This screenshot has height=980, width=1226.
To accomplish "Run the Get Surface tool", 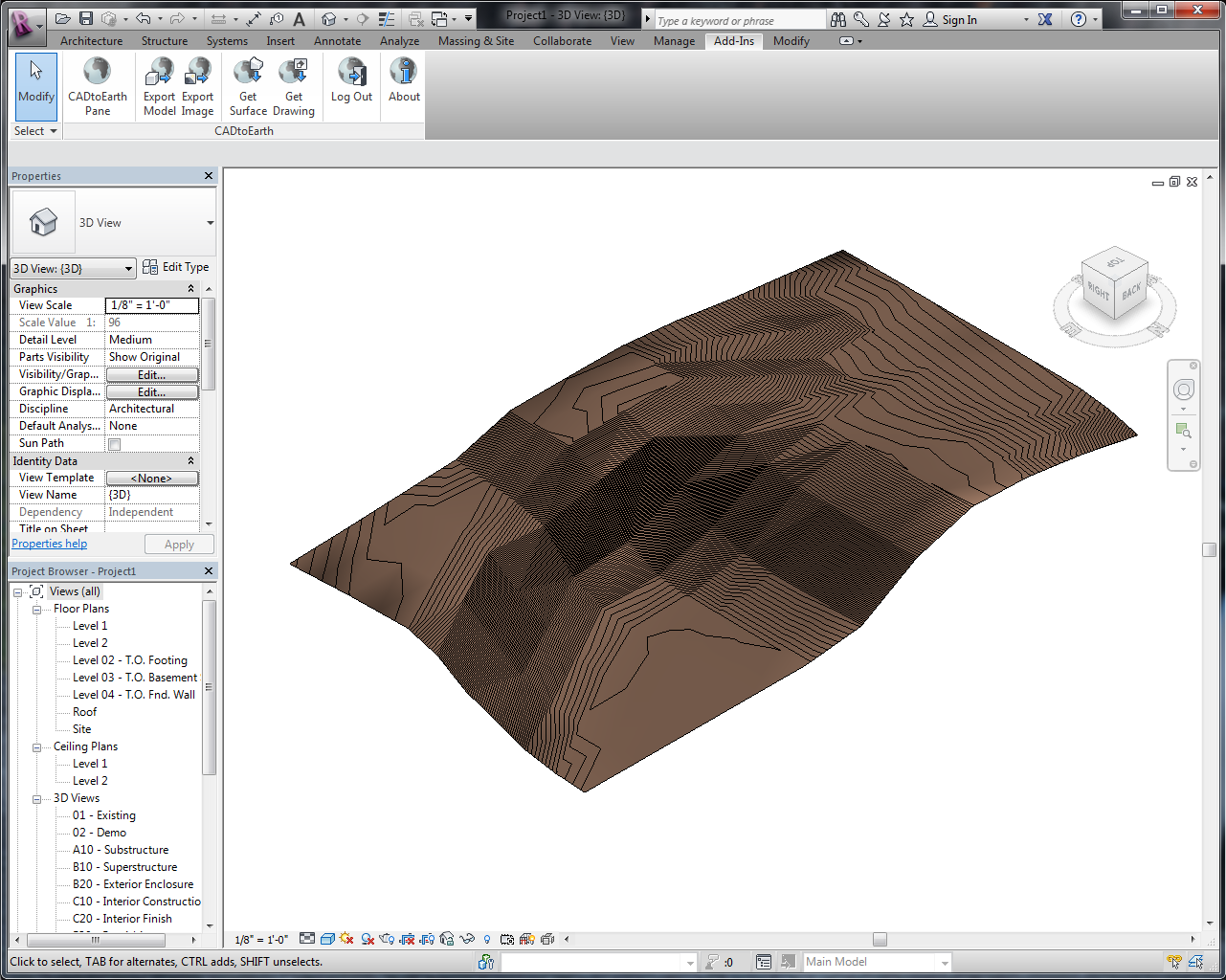I will point(248,87).
